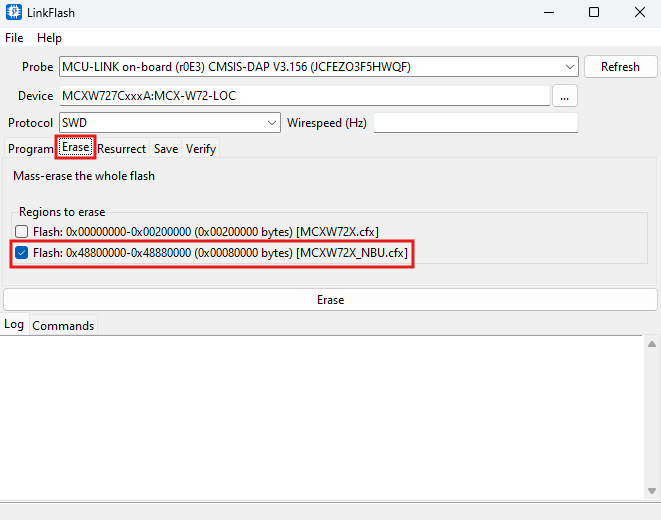Click the log scrollbar up arrow
The height and width of the screenshot is (520, 661).
click(x=652, y=344)
